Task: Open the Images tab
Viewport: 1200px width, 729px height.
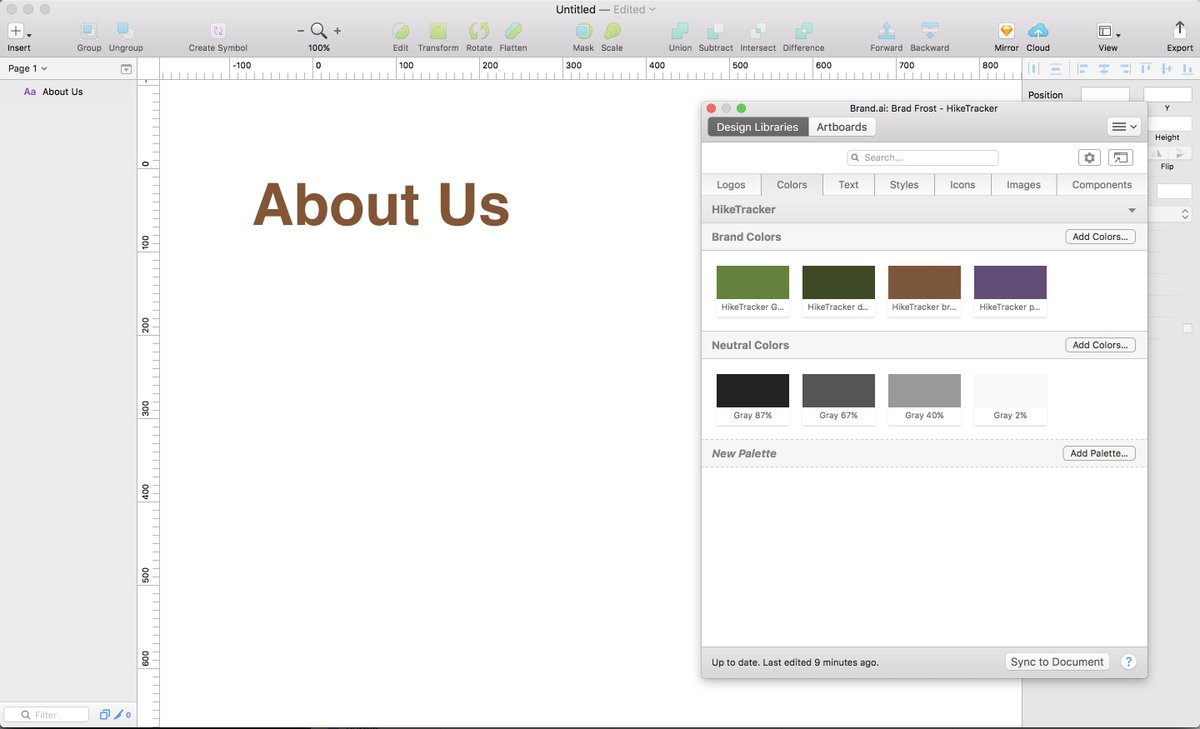Action: (x=1024, y=185)
